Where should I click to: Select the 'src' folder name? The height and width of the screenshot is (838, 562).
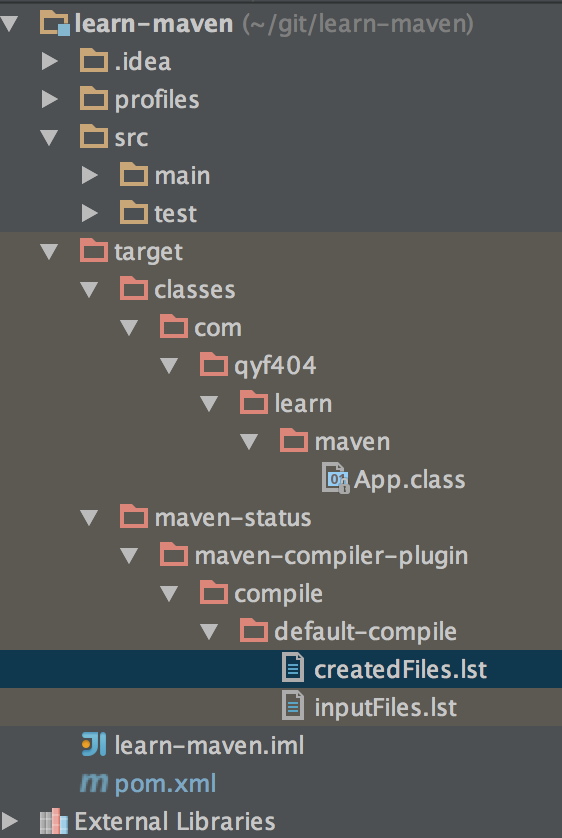click(x=131, y=138)
